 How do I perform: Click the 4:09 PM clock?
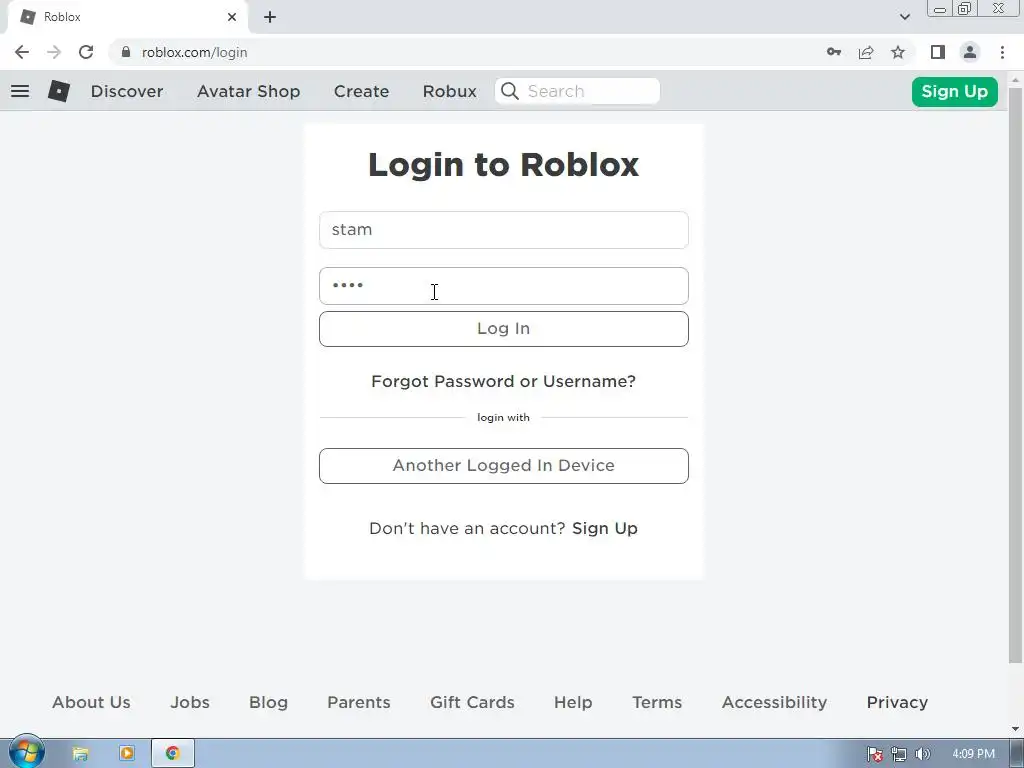point(973,754)
